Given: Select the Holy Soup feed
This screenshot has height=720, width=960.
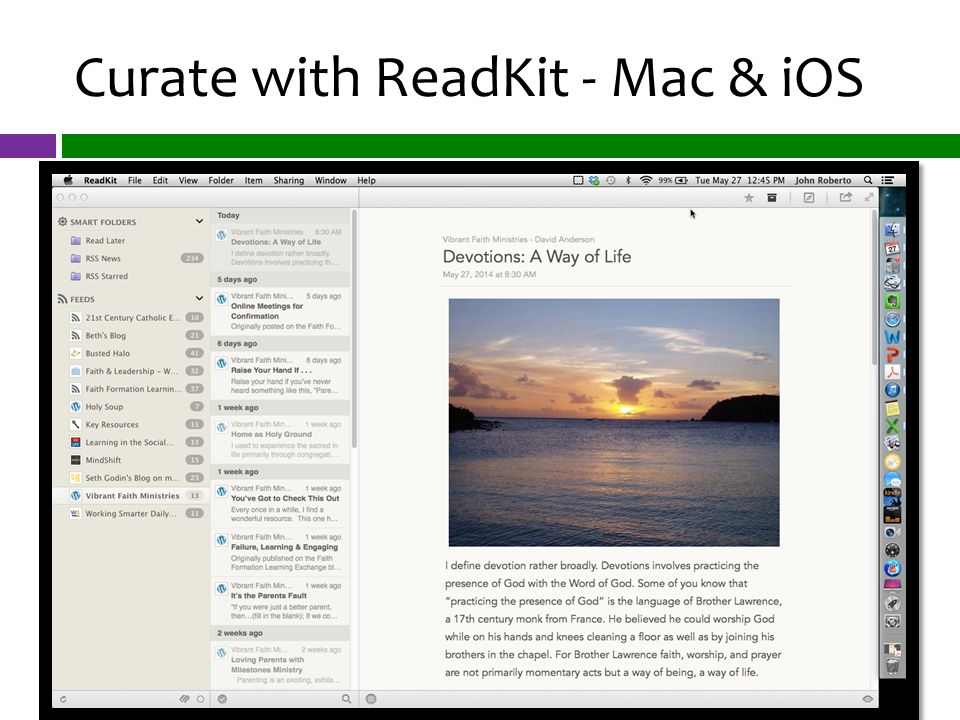Looking at the screenshot, I should [x=131, y=407].
